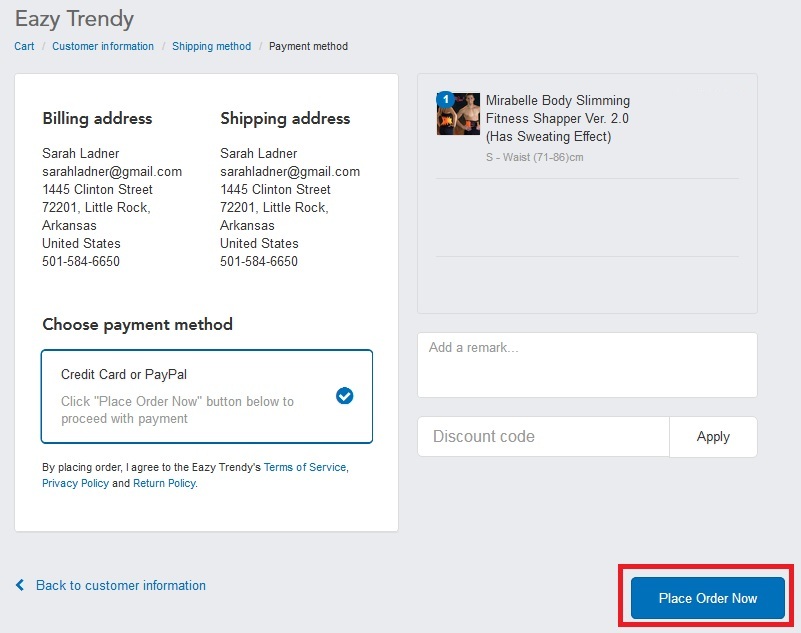
Task: Open the Shipping method breadcrumb
Action: pyautogui.click(x=211, y=46)
